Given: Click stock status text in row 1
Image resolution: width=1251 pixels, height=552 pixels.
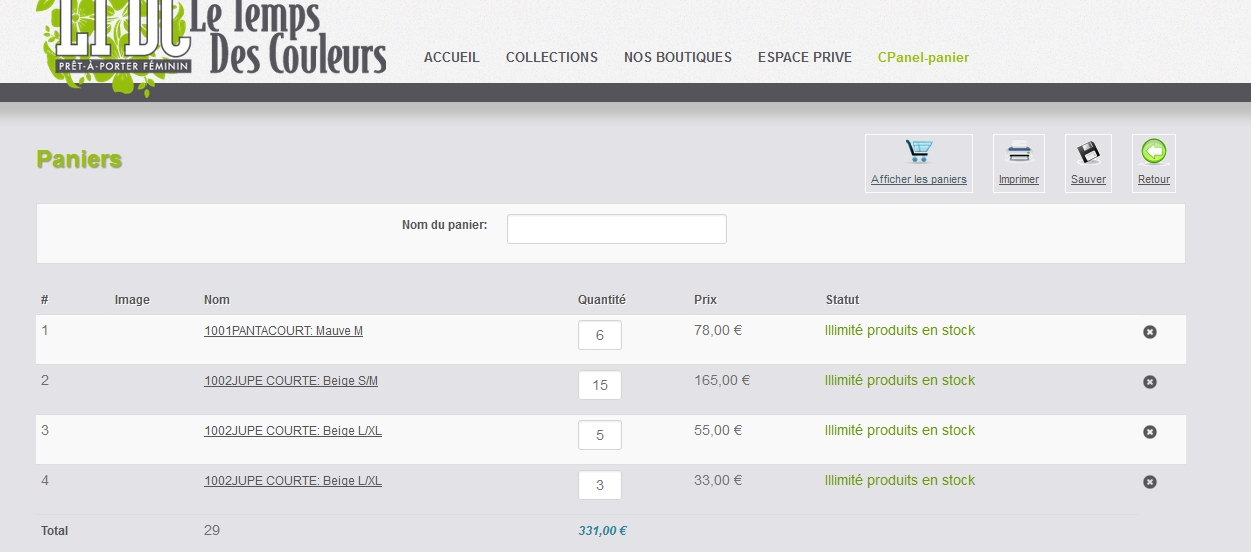Looking at the screenshot, I should (900, 330).
